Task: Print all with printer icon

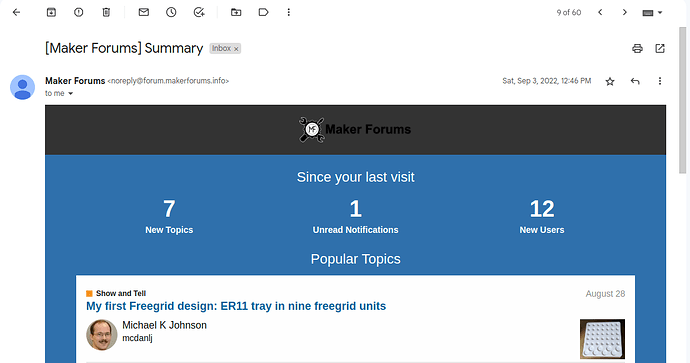Action: (637, 48)
